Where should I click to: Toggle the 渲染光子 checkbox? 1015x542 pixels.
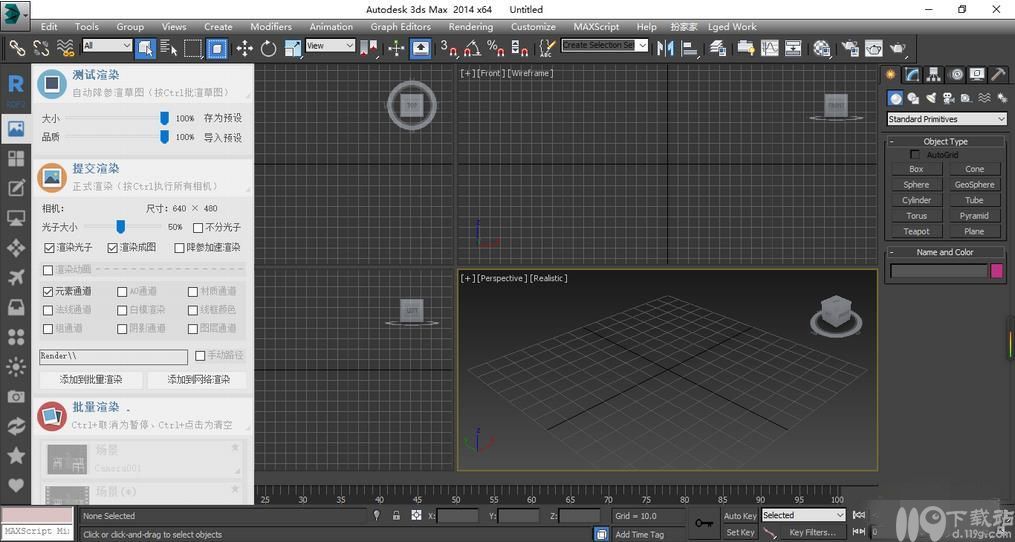tap(49, 247)
